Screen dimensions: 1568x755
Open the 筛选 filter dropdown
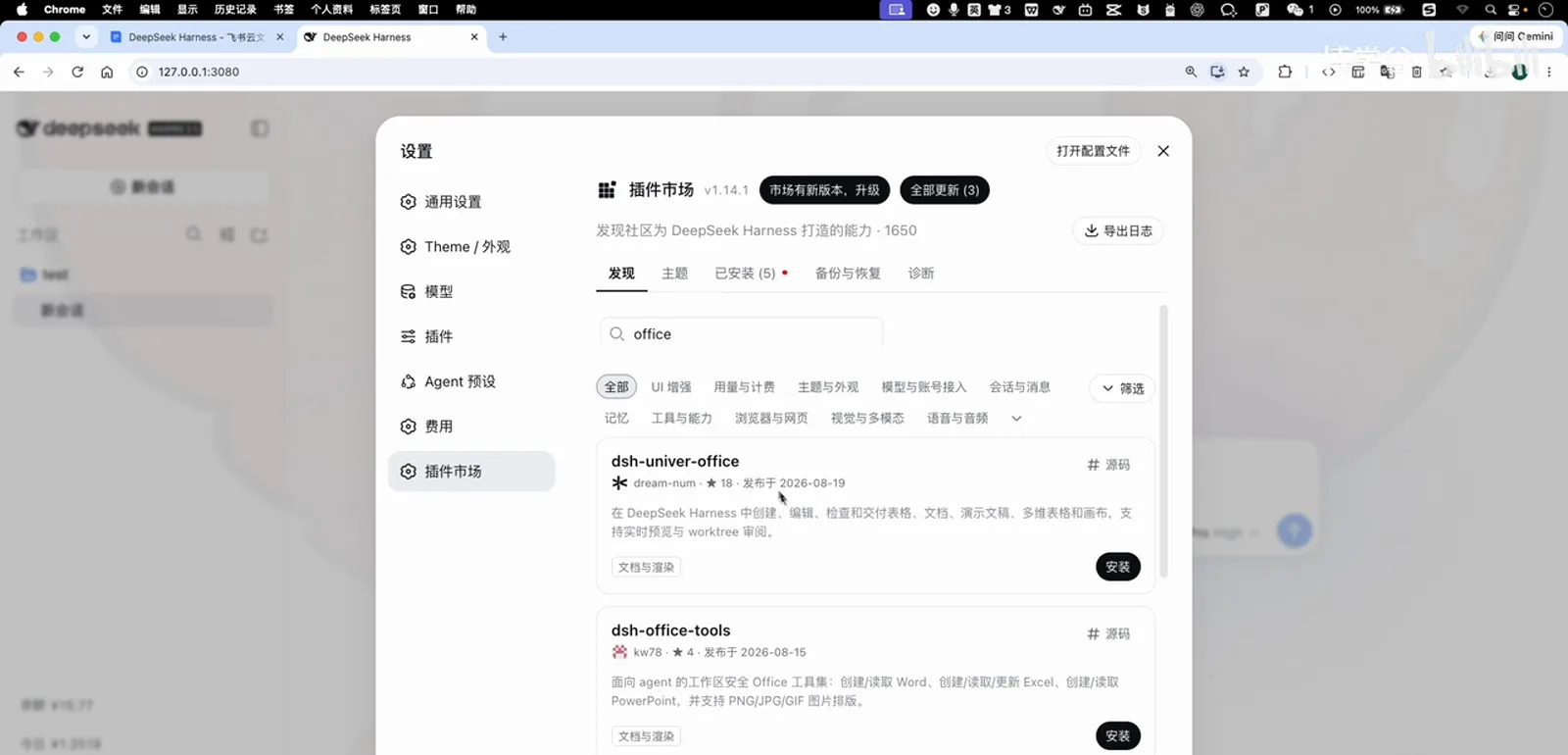1122,388
